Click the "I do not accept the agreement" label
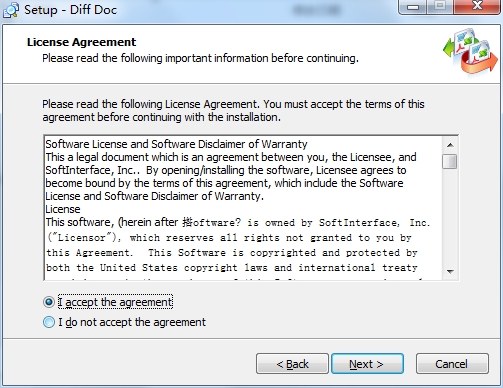The image size is (503, 388). tap(132, 322)
